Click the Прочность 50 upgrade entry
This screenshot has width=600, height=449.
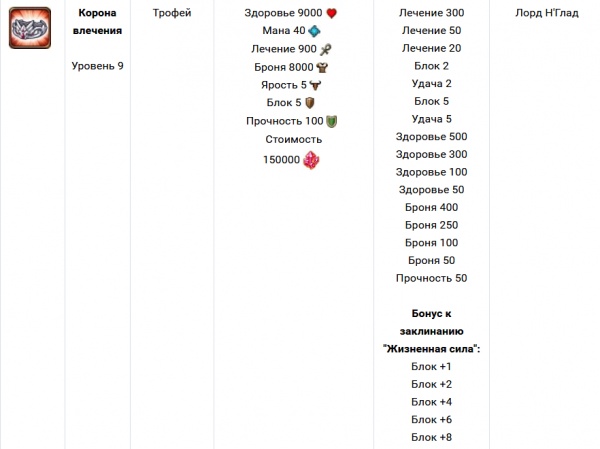click(431, 278)
